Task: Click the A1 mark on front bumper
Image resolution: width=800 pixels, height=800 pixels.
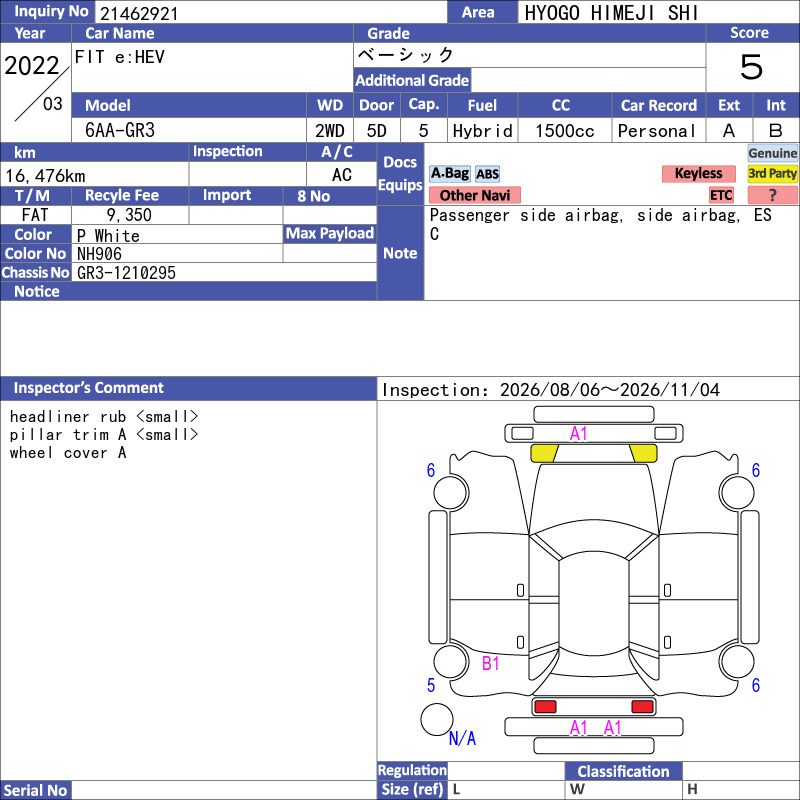Action: (x=579, y=434)
